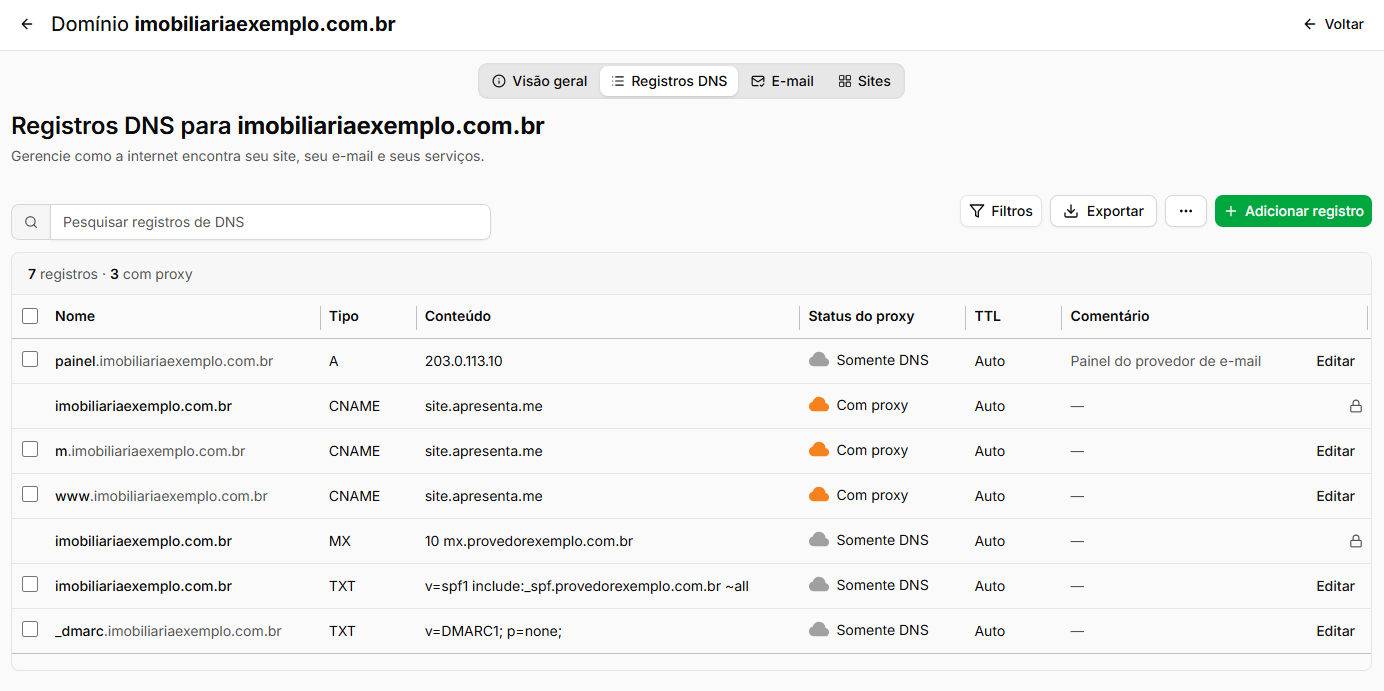Click orange cloud icon on www row
The height and width of the screenshot is (691, 1384).
click(x=819, y=495)
